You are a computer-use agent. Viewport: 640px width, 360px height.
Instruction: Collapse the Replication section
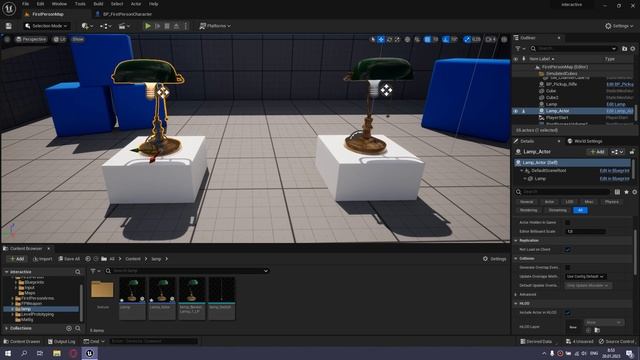516,240
